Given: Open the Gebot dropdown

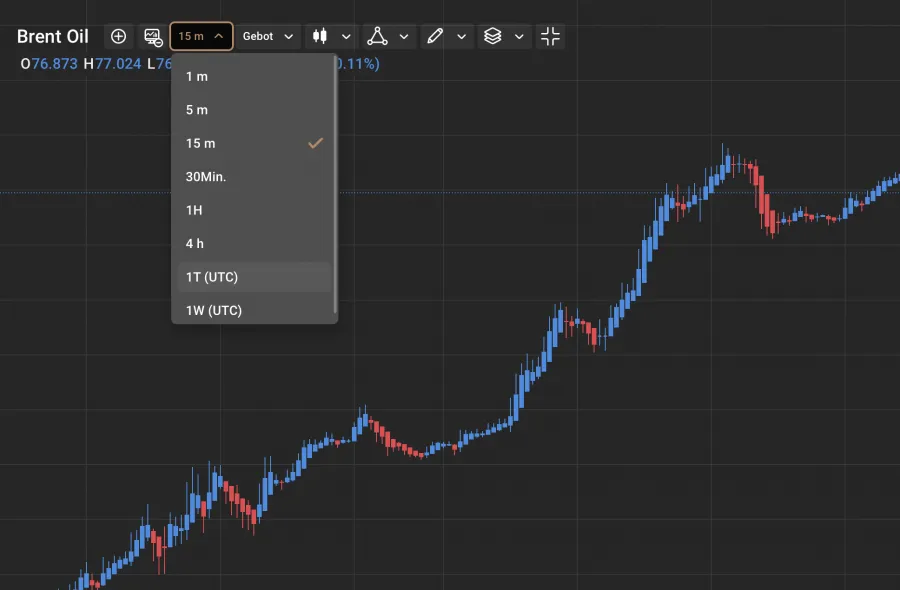Looking at the screenshot, I should click(x=267, y=36).
